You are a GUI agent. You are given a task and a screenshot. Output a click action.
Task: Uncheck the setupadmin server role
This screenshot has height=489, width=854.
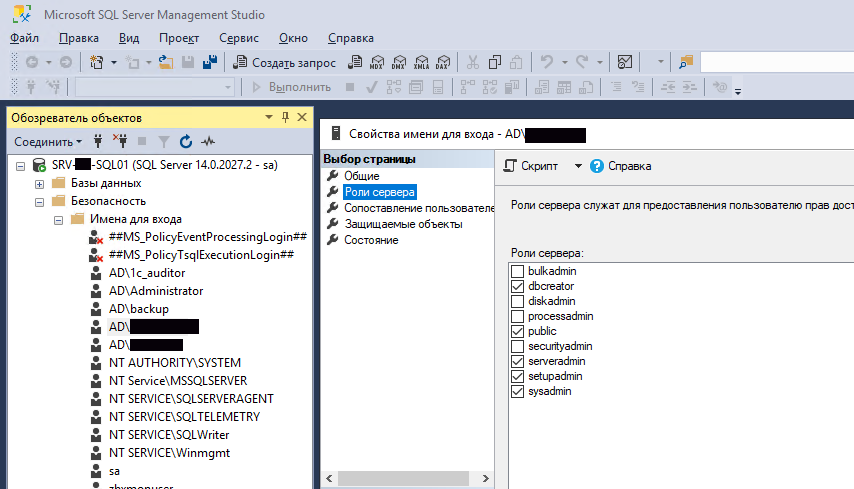[517, 376]
